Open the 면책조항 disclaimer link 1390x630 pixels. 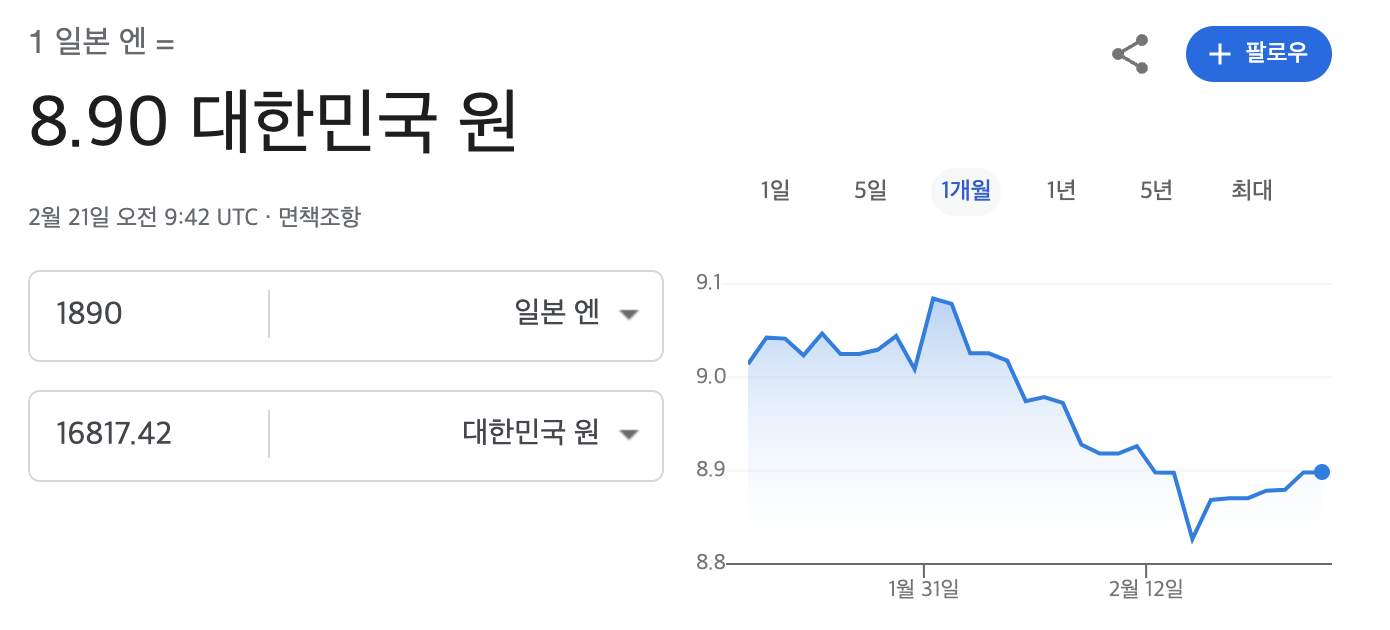[x=322, y=215]
